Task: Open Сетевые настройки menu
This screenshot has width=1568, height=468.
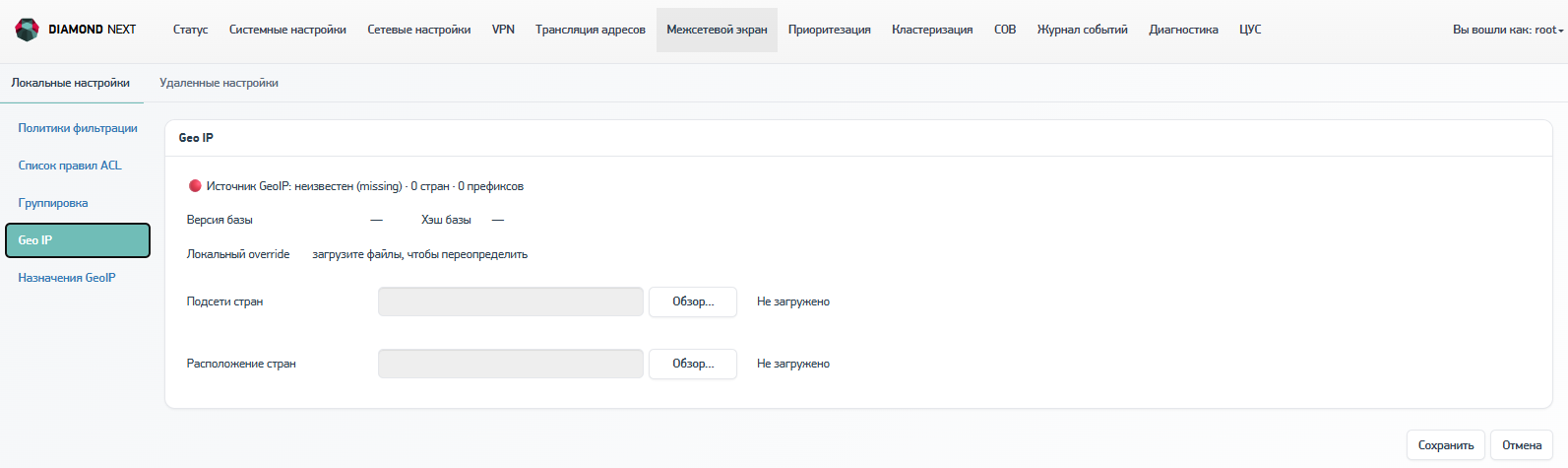Action: (419, 30)
